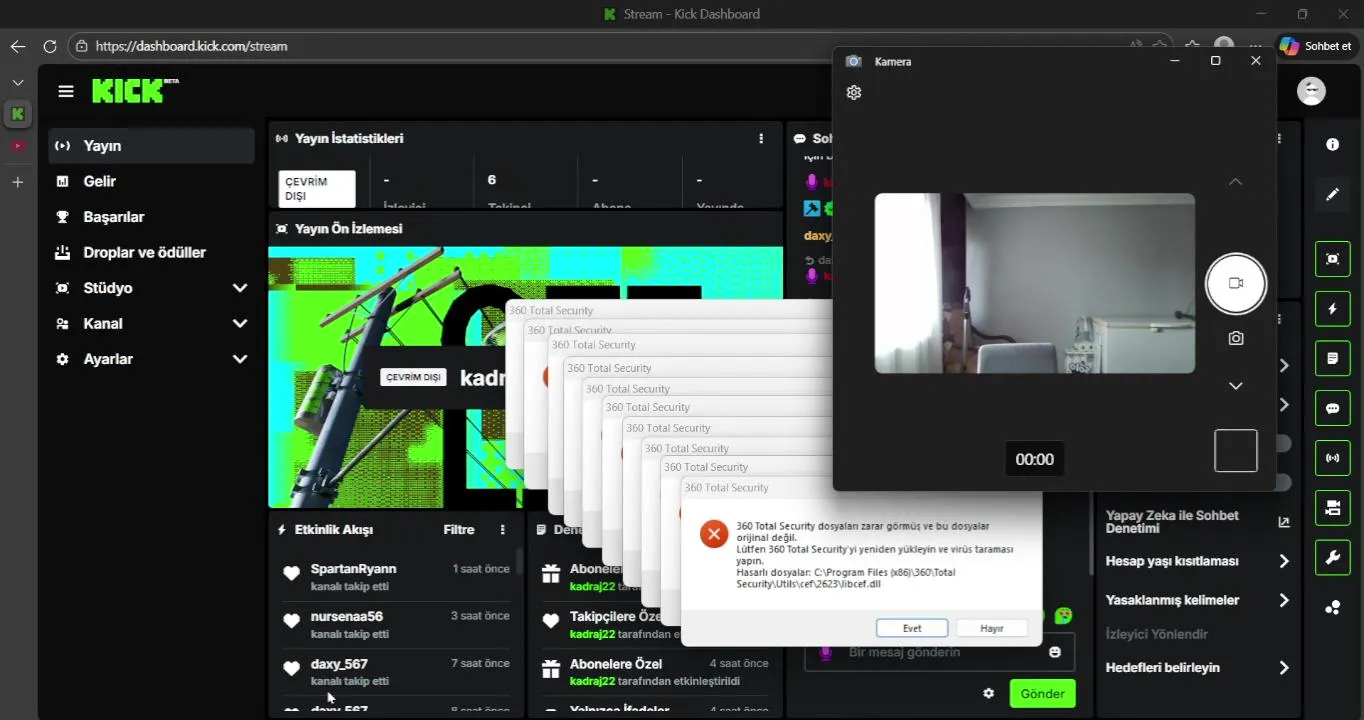
Task: Reload the page with the refresh icon
Action: (50, 46)
